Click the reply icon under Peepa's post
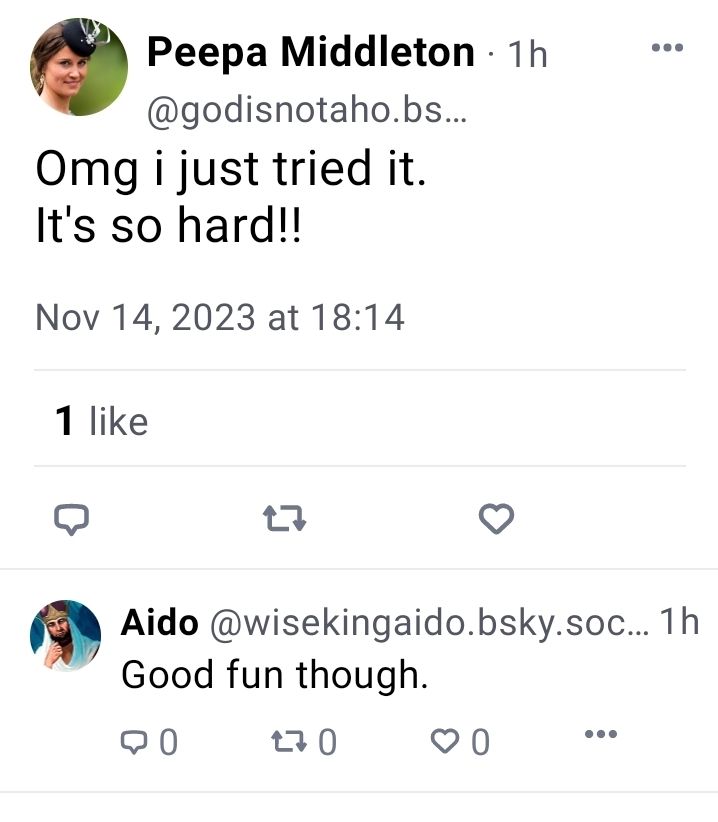The width and height of the screenshot is (718, 822). tap(71, 518)
